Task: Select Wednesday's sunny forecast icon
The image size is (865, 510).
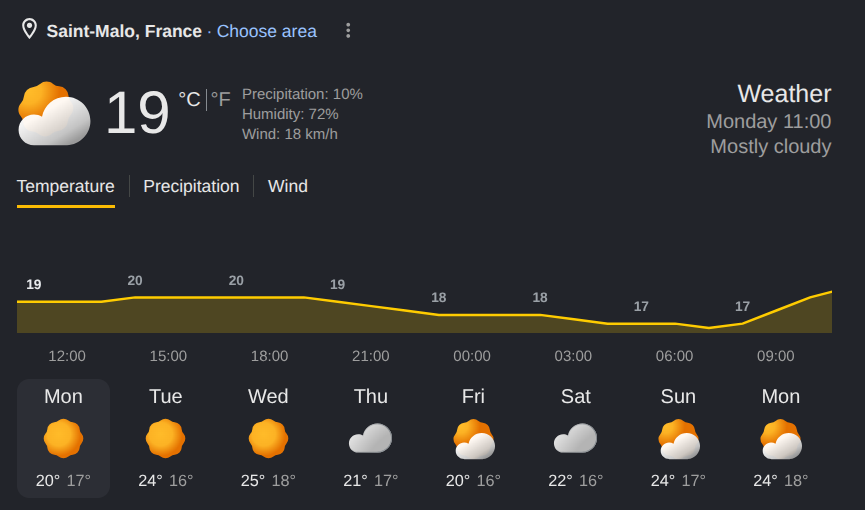Action: coord(268,438)
